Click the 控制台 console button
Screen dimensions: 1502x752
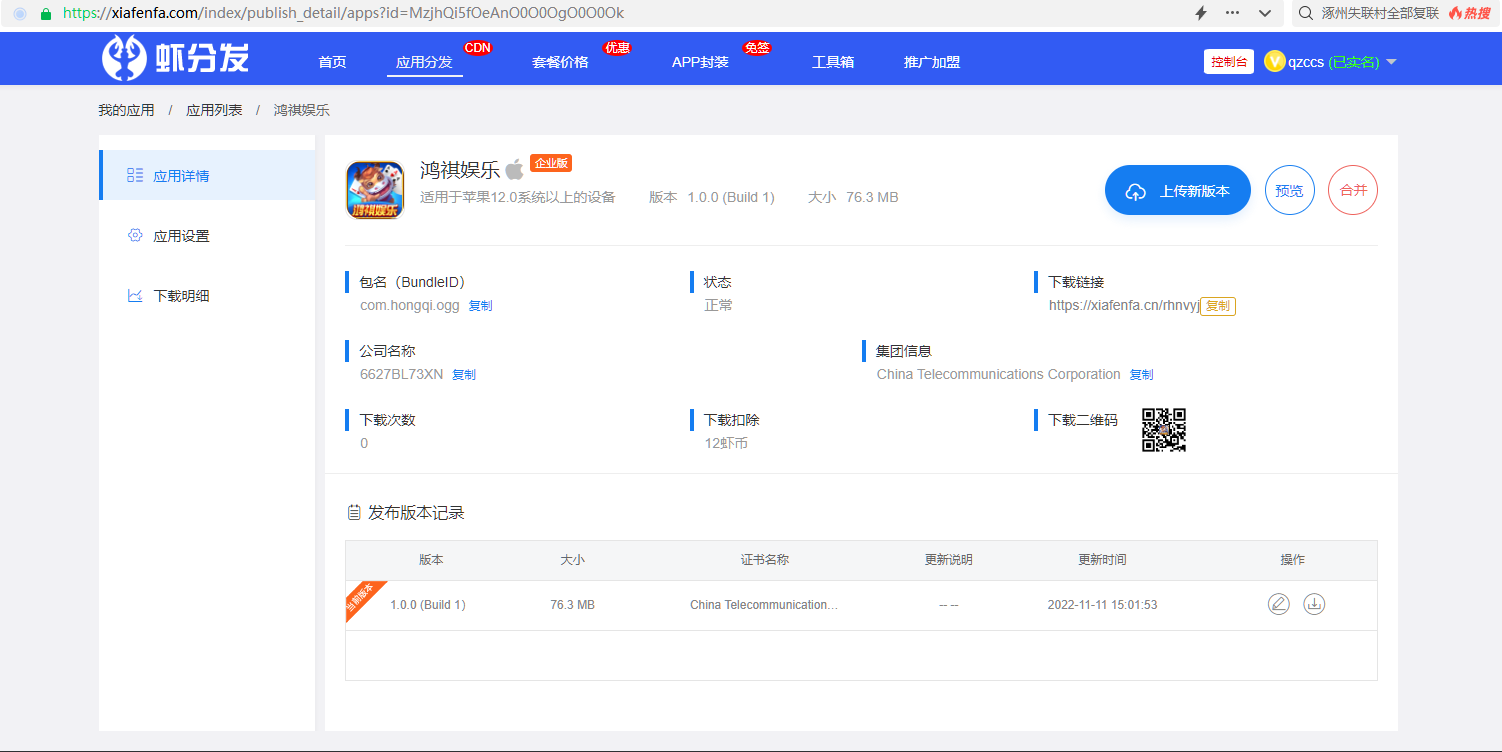pos(1228,62)
